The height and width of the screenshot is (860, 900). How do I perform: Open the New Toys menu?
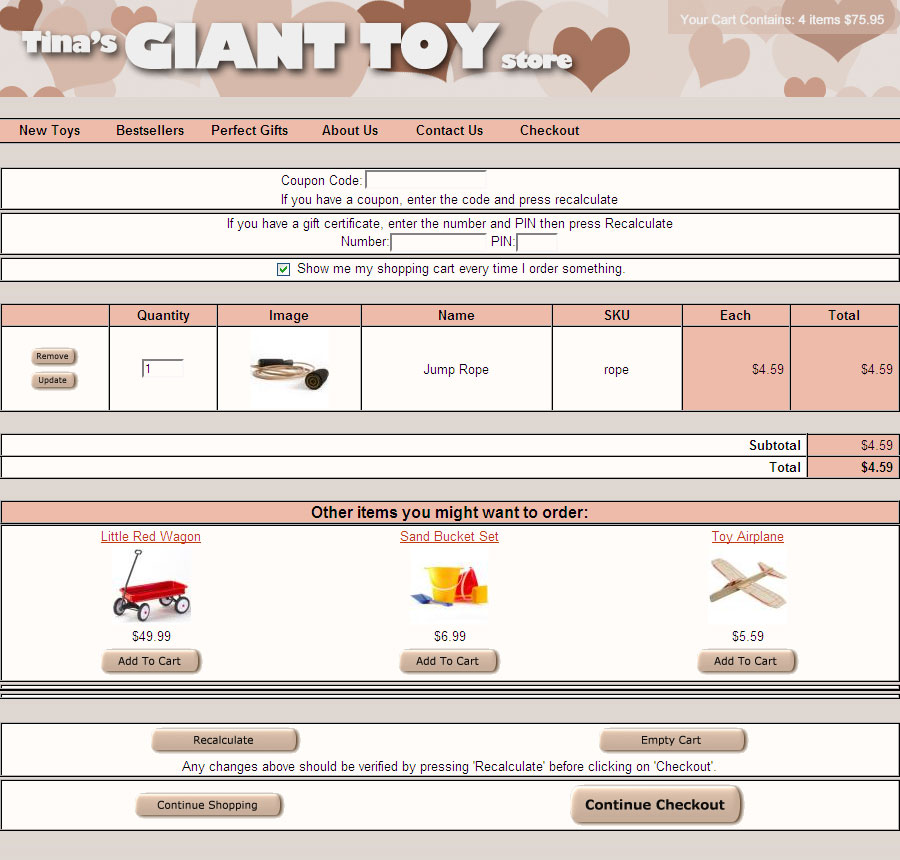(x=49, y=130)
